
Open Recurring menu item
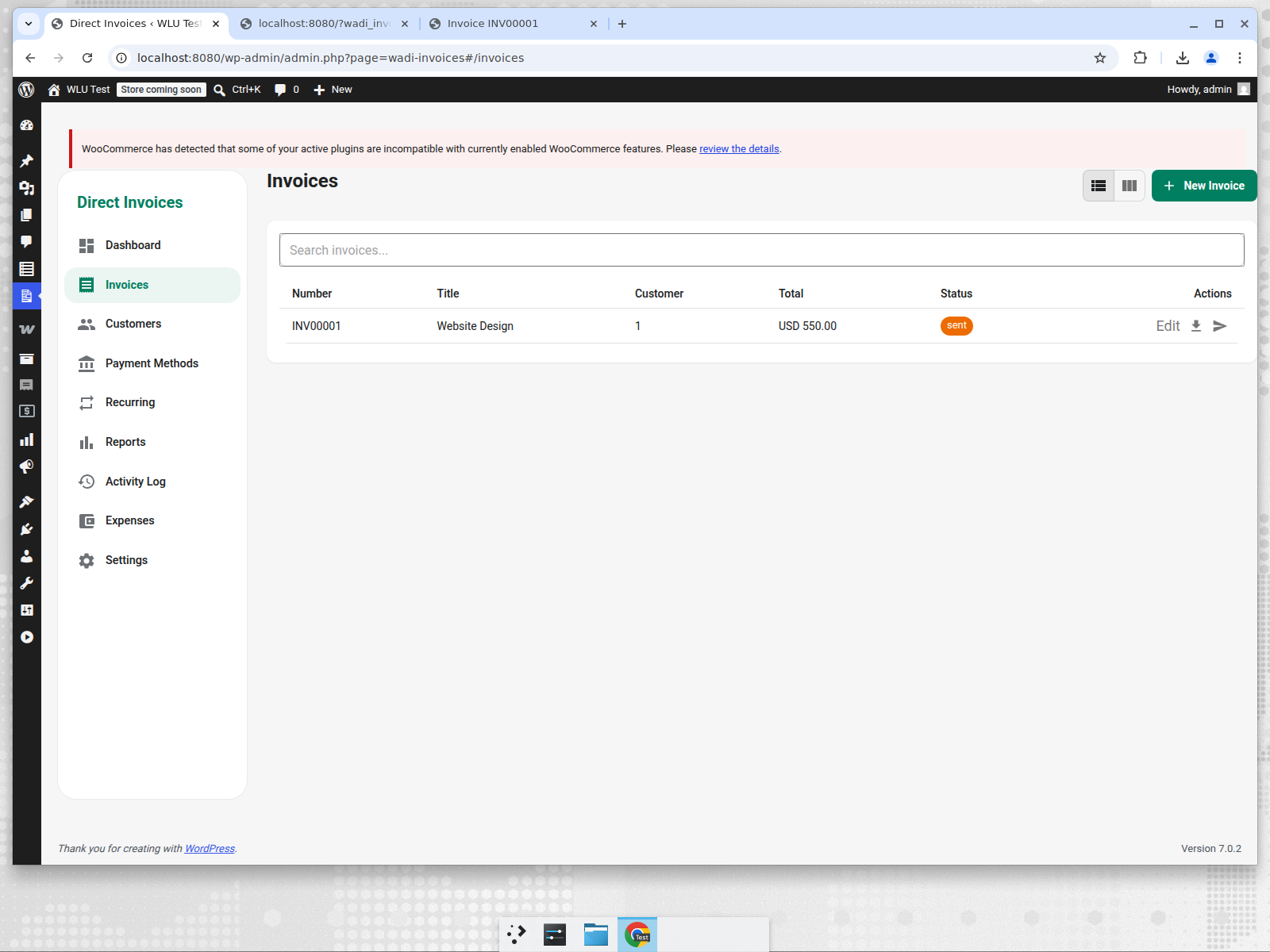click(152, 402)
